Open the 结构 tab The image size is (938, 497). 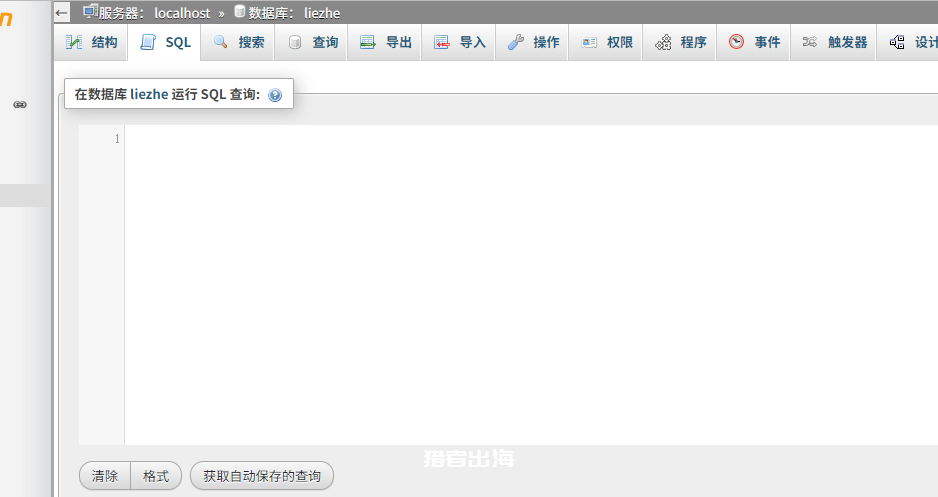point(91,42)
